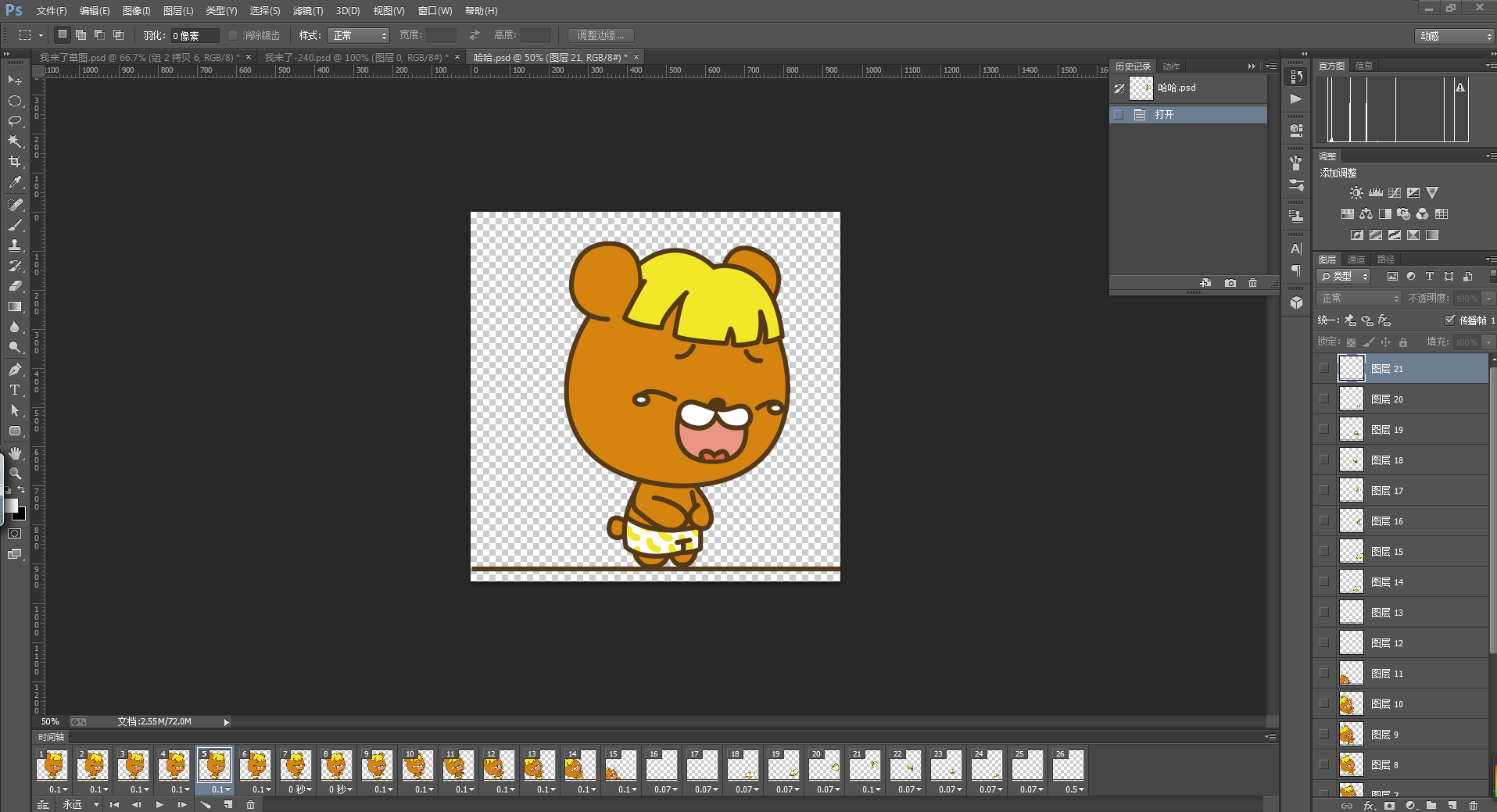Open the 动感 workspace dropdown
1497x812 pixels.
tap(1454, 36)
